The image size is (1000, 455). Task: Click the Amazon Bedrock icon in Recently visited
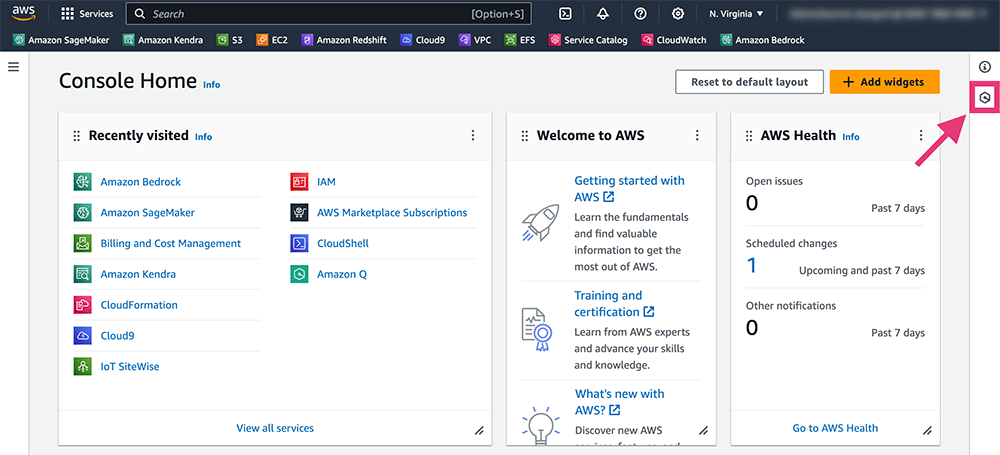tap(83, 182)
